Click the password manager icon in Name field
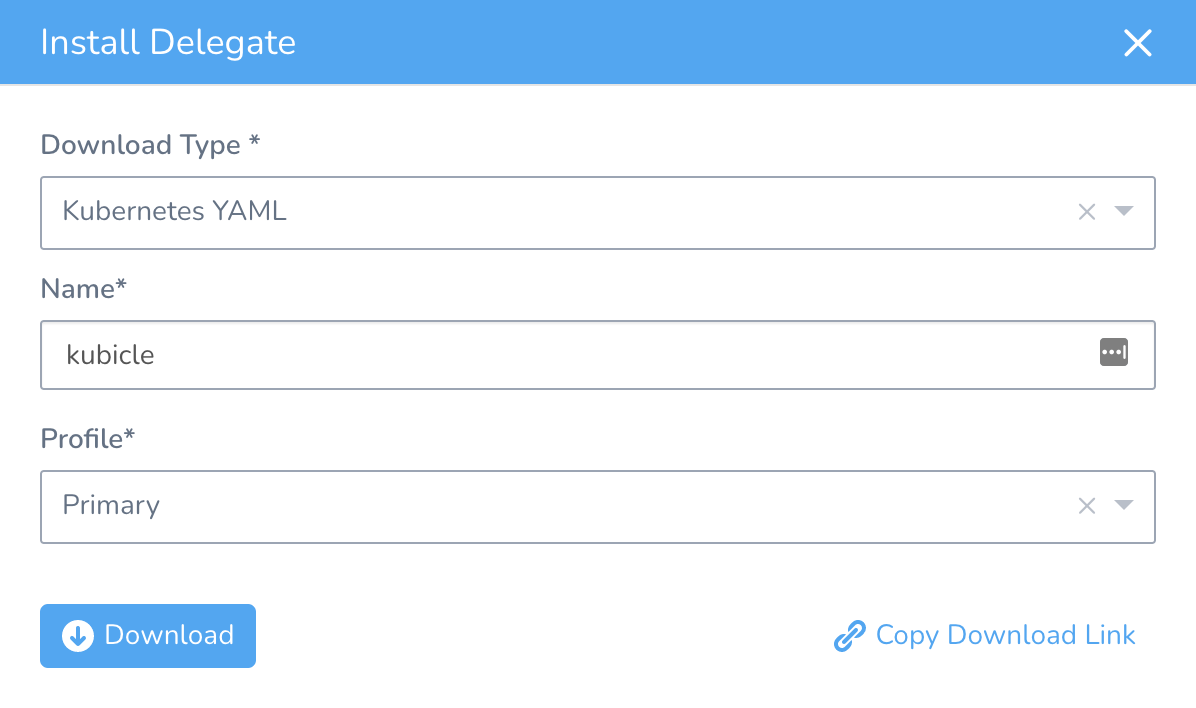This screenshot has width=1196, height=708. (x=1114, y=352)
